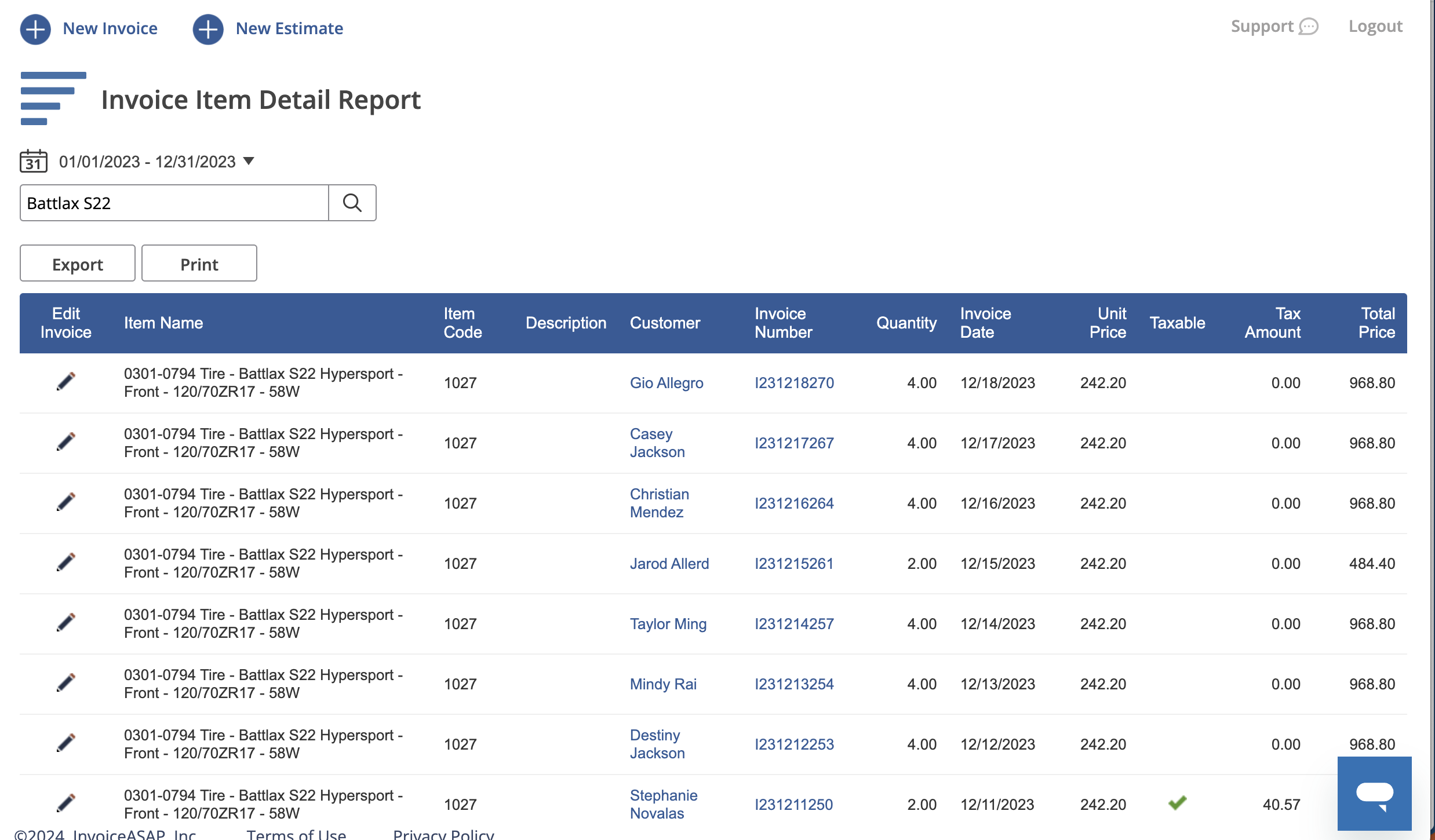Click taxable checkmark for Stephanie Novalas row

pyautogui.click(x=1177, y=803)
